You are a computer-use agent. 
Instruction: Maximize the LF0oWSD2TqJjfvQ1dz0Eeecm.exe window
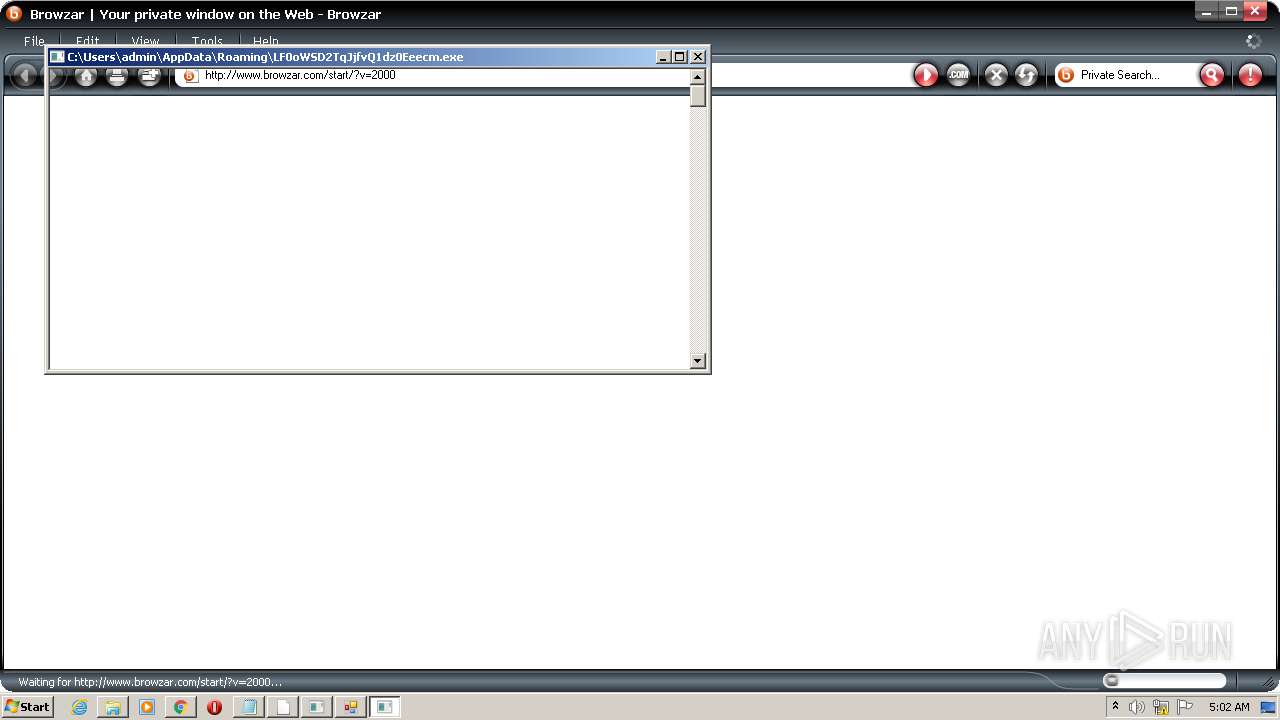(x=680, y=57)
